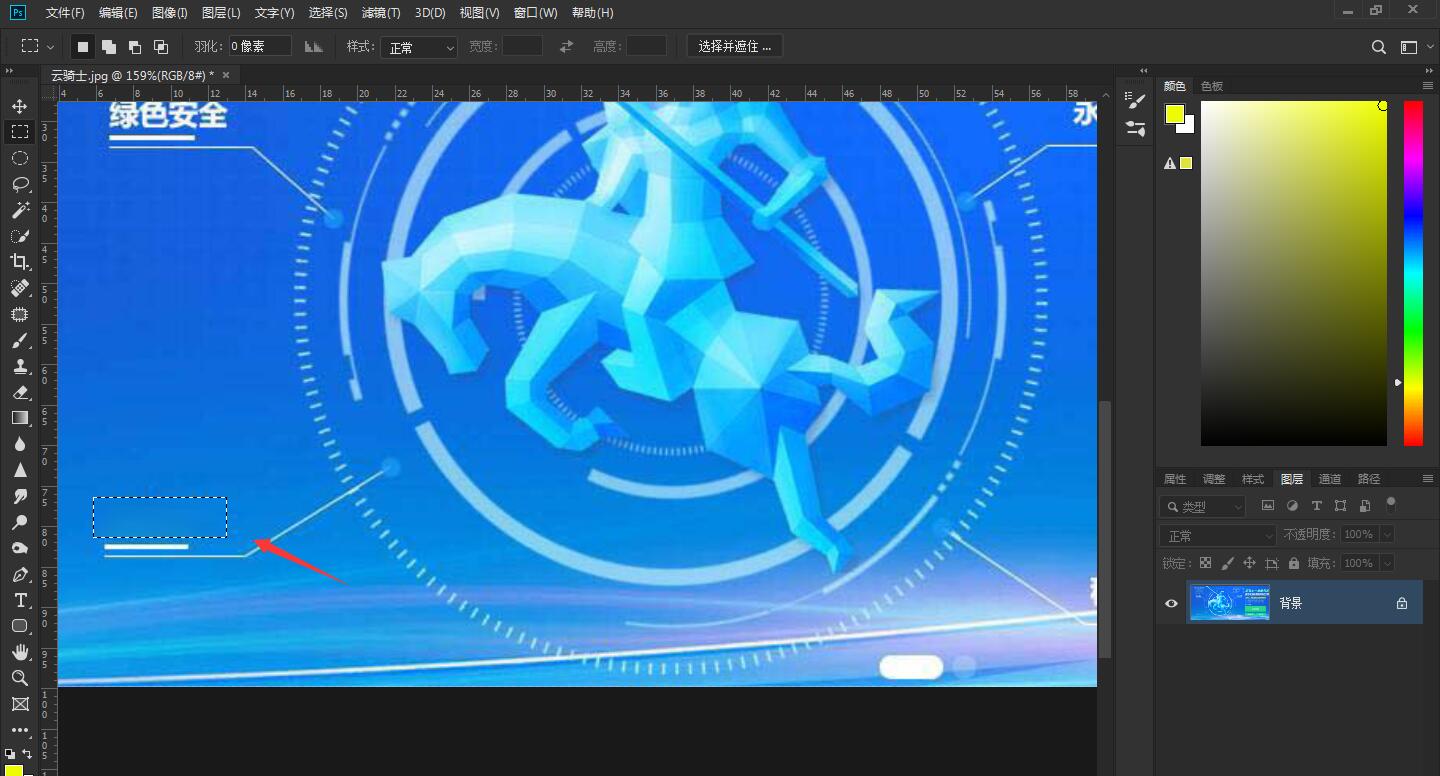The width and height of the screenshot is (1440, 776).
Task: Select the Rounded Rectangle shape tool
Action: (20, 626)
